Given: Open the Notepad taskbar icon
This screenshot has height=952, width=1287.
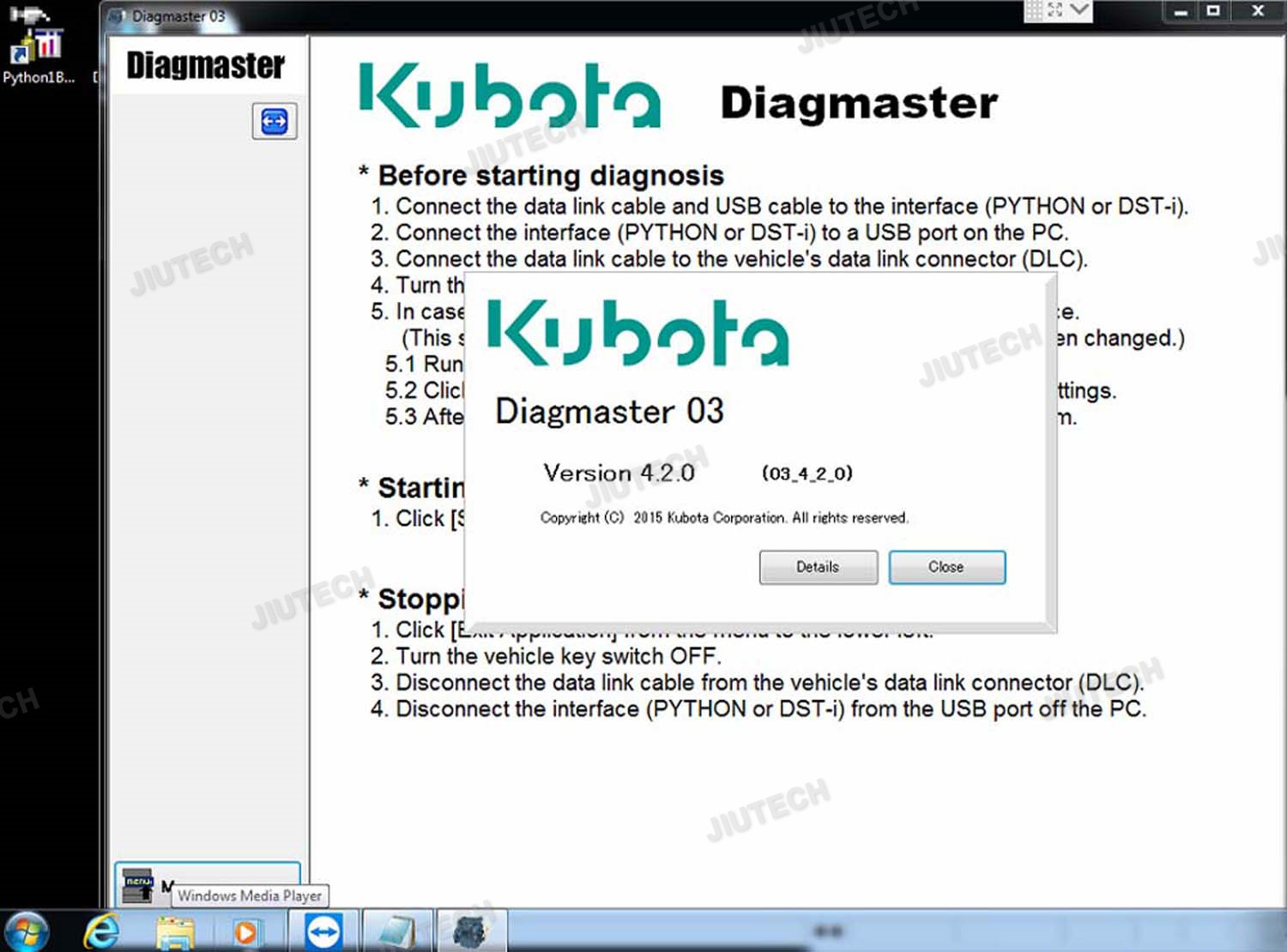Looking at the screenshot, I should (396, 932).
